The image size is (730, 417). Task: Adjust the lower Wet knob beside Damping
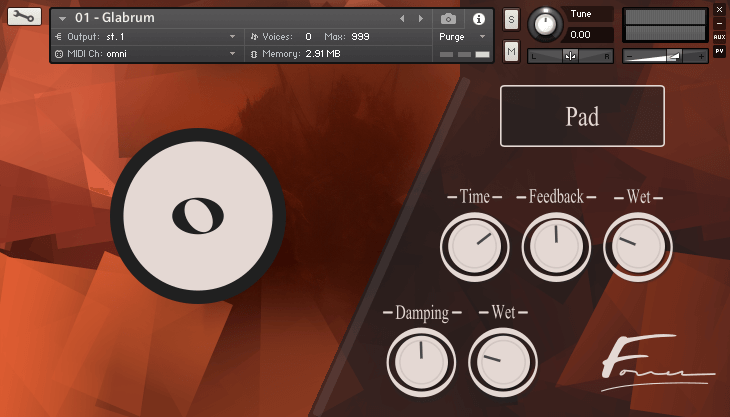coord(503,362)
